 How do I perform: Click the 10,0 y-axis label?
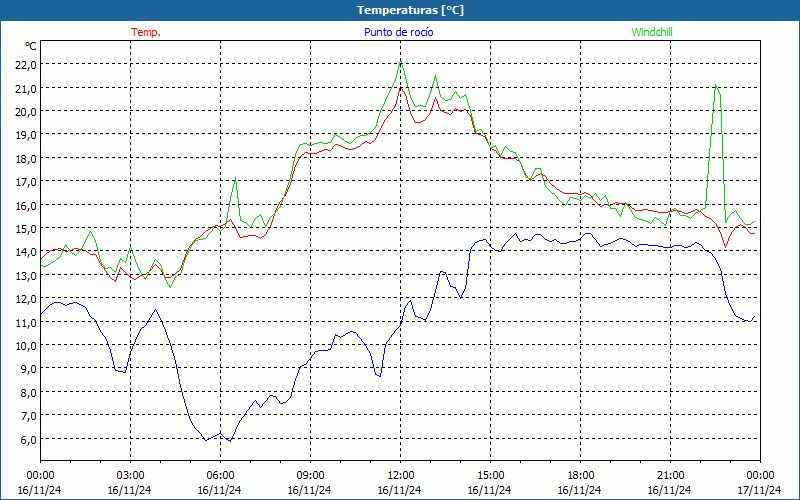pos(26,345)
